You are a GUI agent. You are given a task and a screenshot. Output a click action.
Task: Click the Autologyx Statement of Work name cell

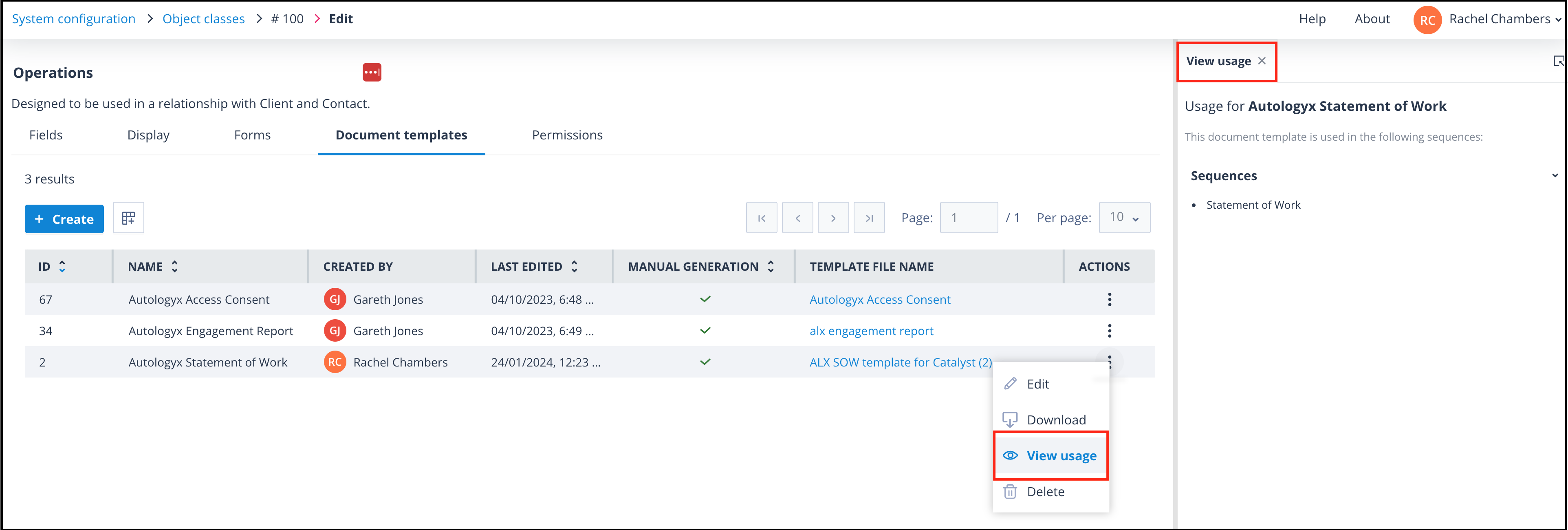coord(207,362)
